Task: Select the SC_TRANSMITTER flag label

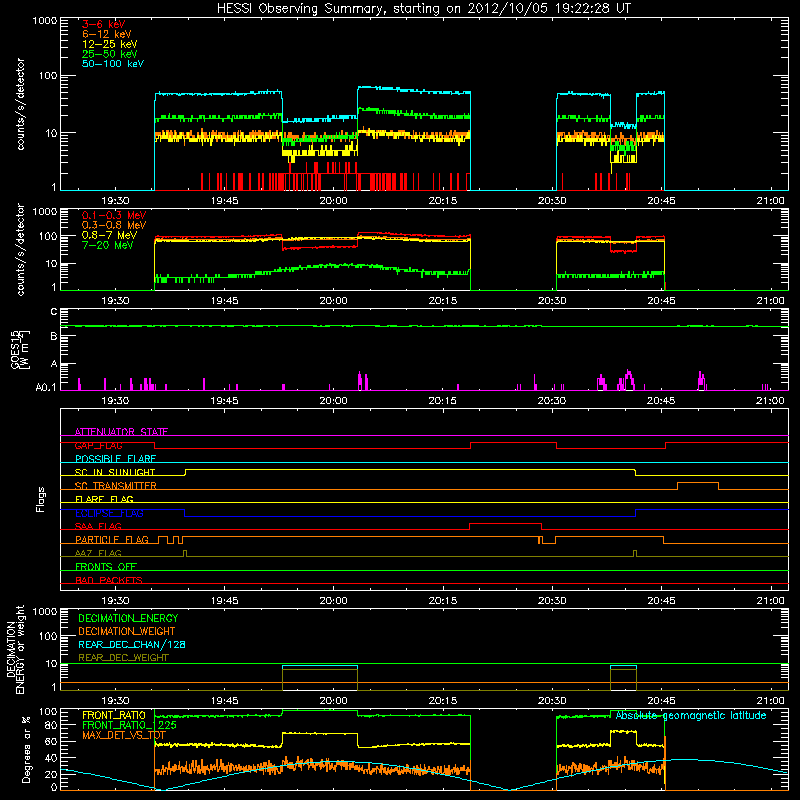Action: coord(116,486)
